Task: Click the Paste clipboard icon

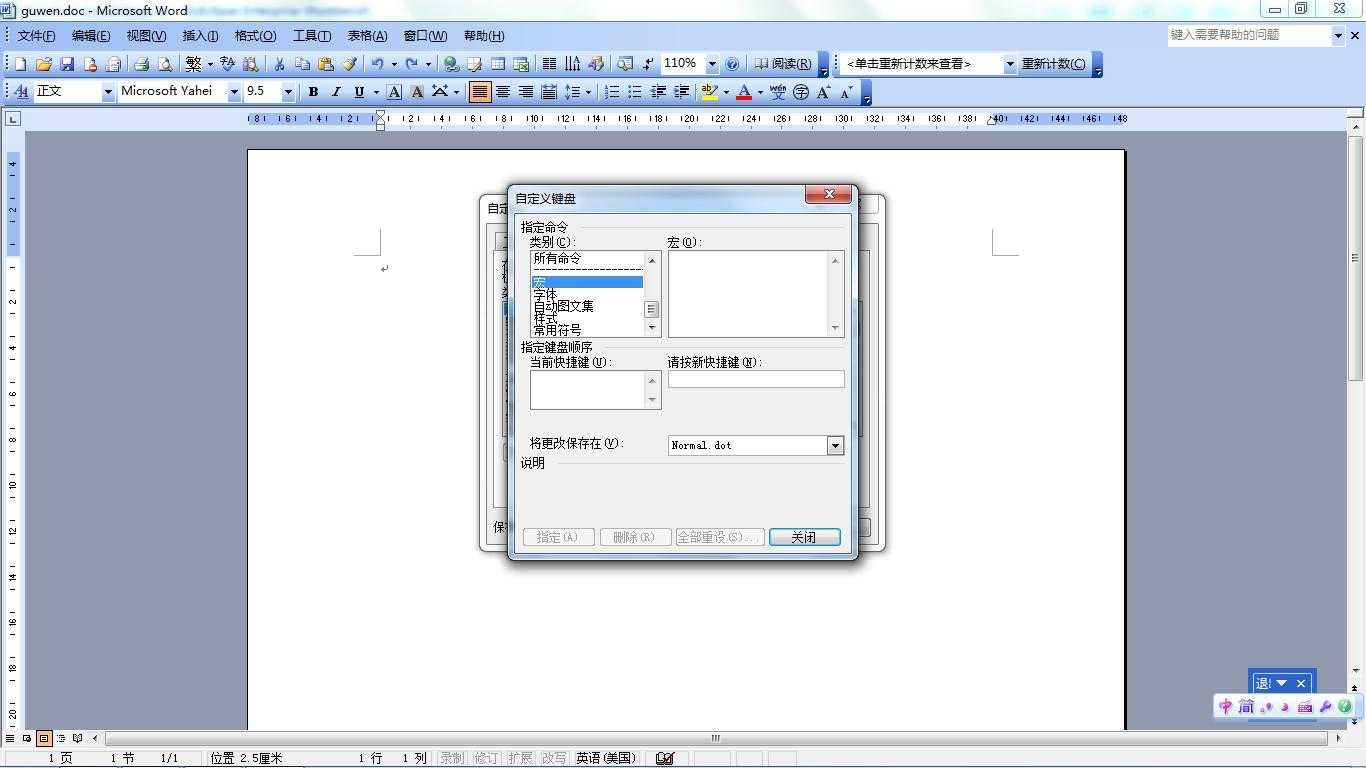Action: coord(325,64)
